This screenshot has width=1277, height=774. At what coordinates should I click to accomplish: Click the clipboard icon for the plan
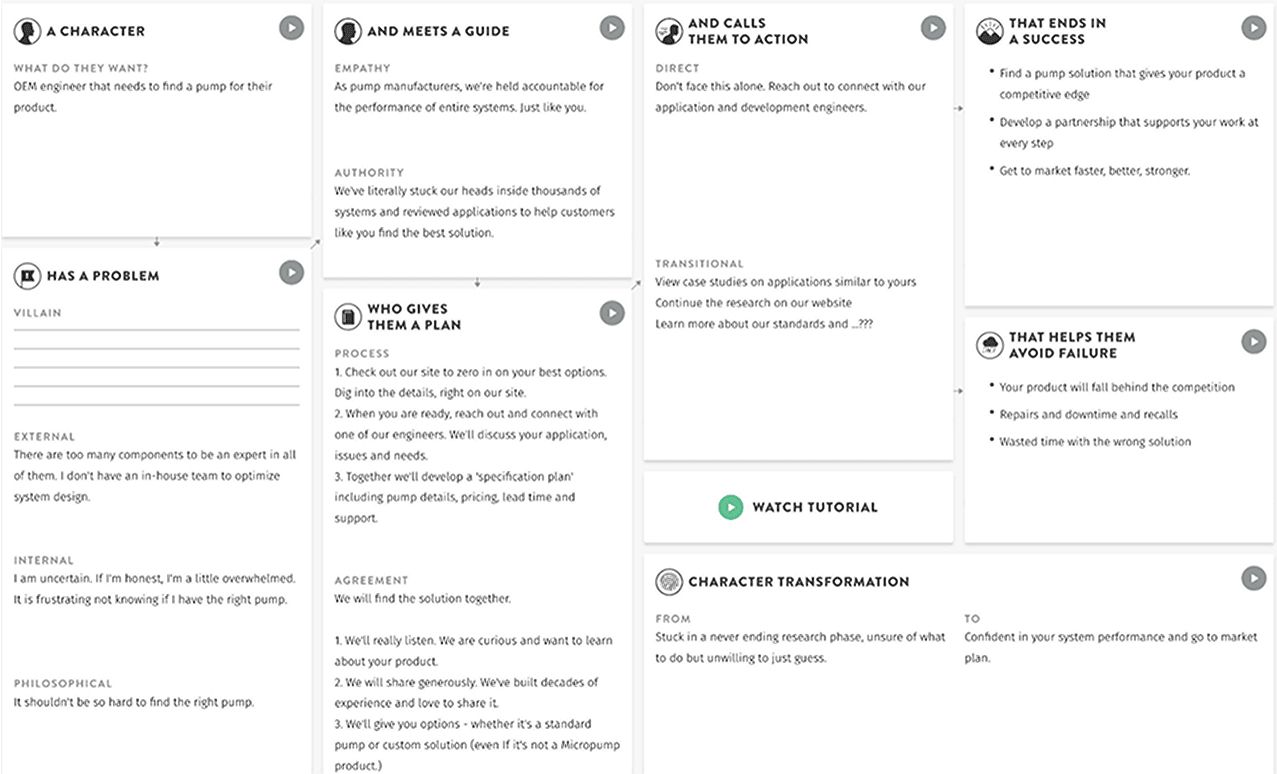point(348,317)
